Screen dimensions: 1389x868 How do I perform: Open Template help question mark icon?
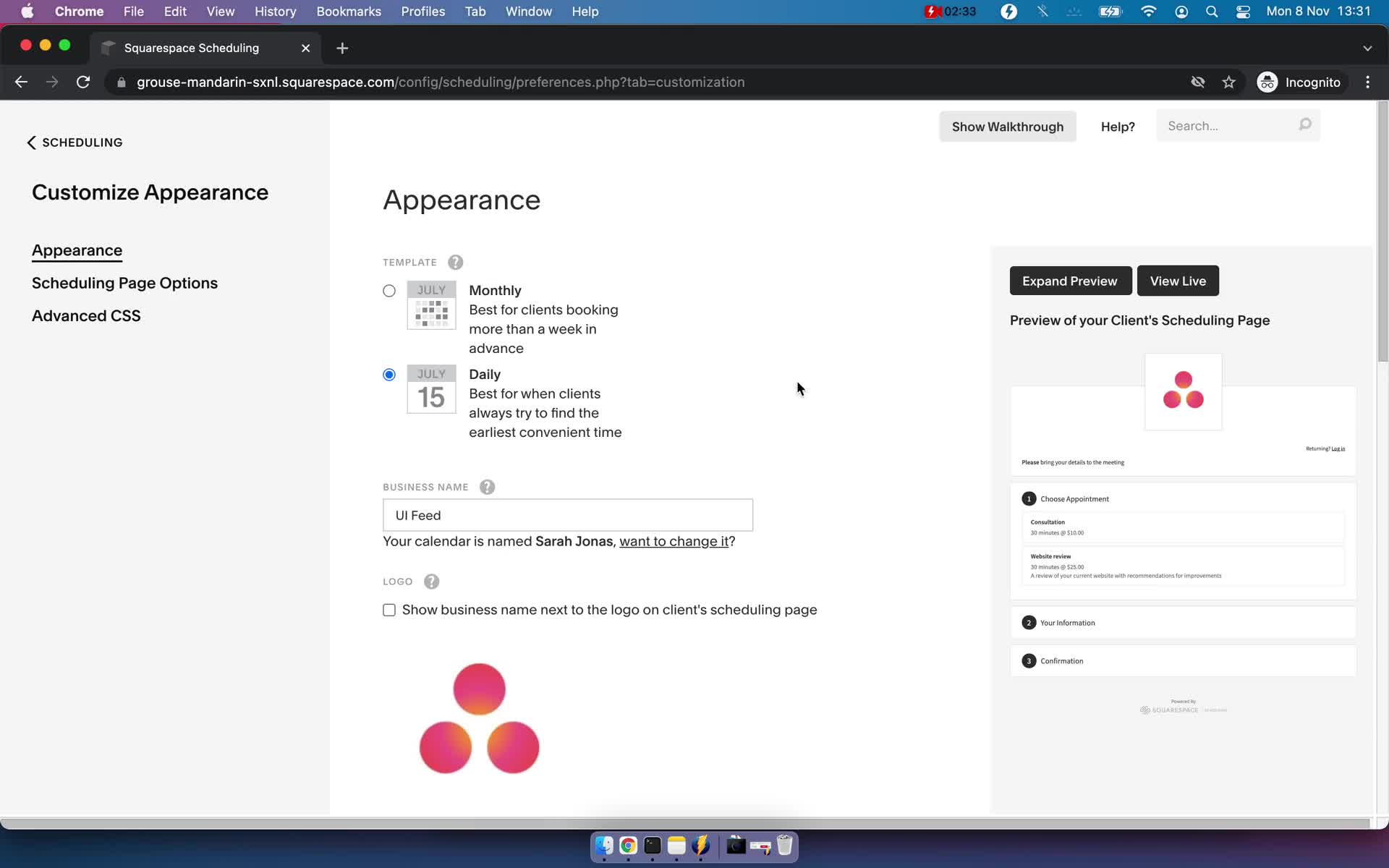455,263
